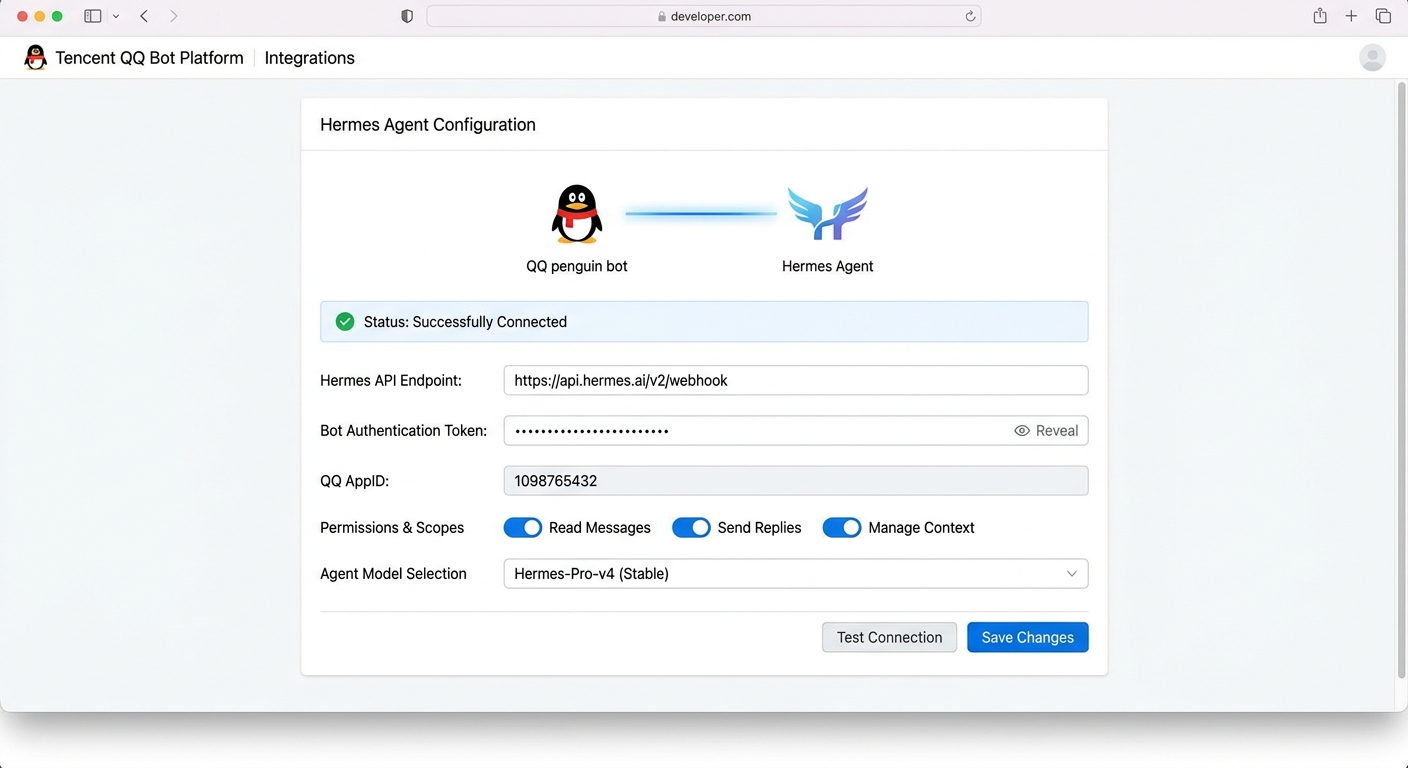This screenshot has height=768, width=1408.
Task: Close the window with the red button
Action: pos(23,16)
